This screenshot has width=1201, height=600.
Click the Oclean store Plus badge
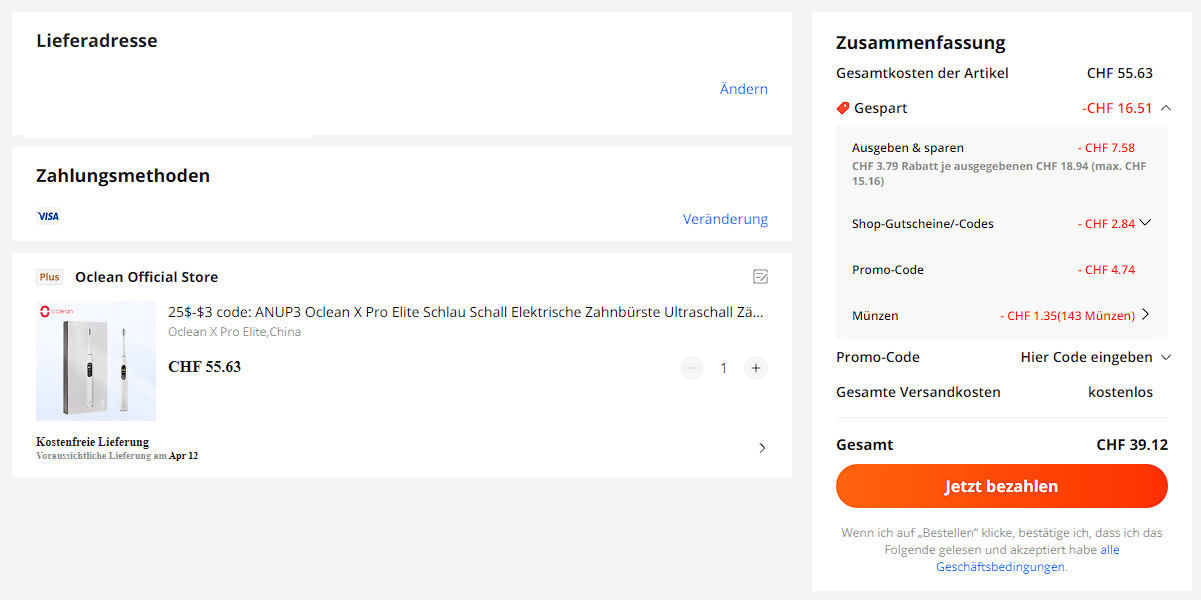50,277
